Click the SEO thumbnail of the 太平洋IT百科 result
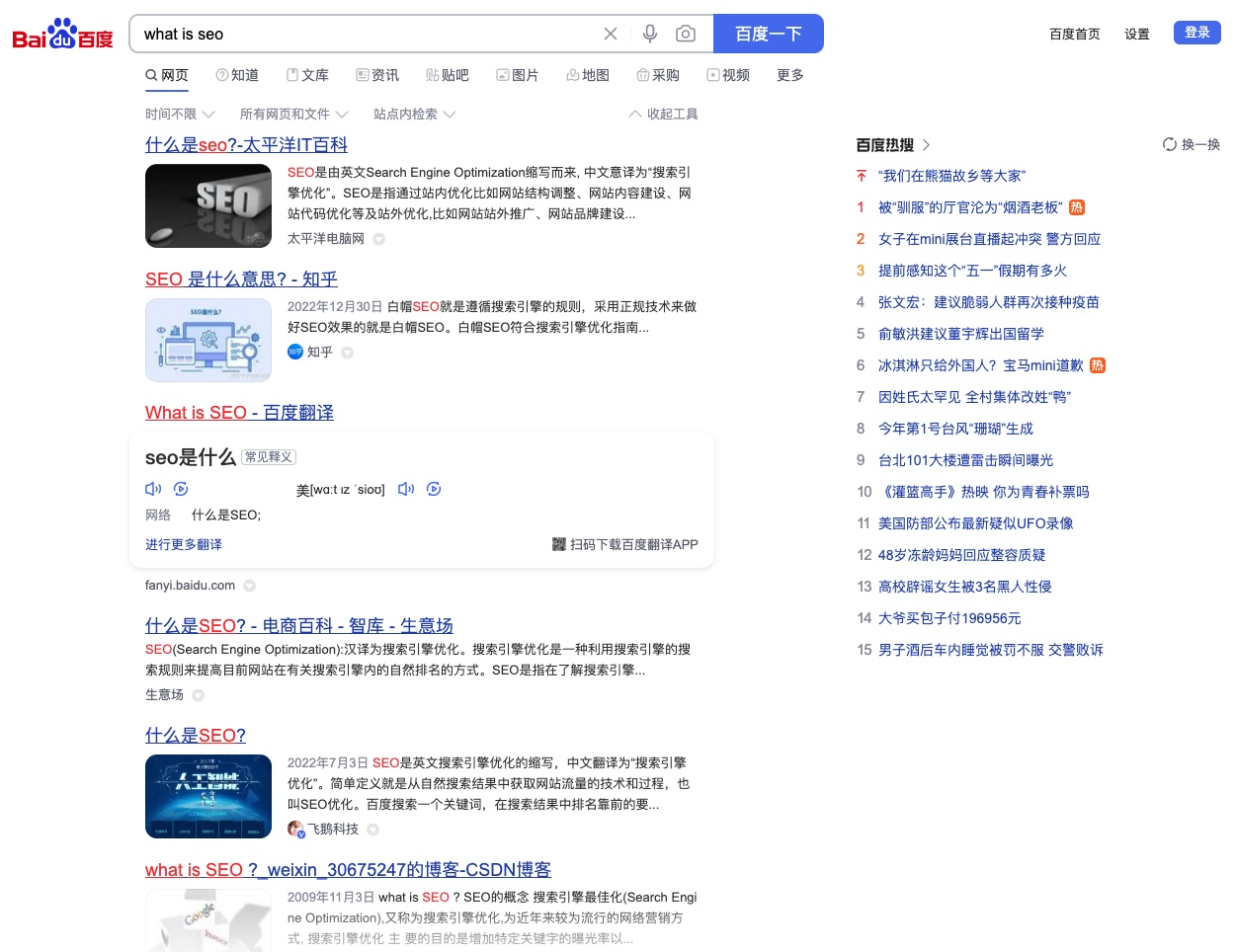The height and width of the screenshot is (952, 1236). [x=208, y=205]
